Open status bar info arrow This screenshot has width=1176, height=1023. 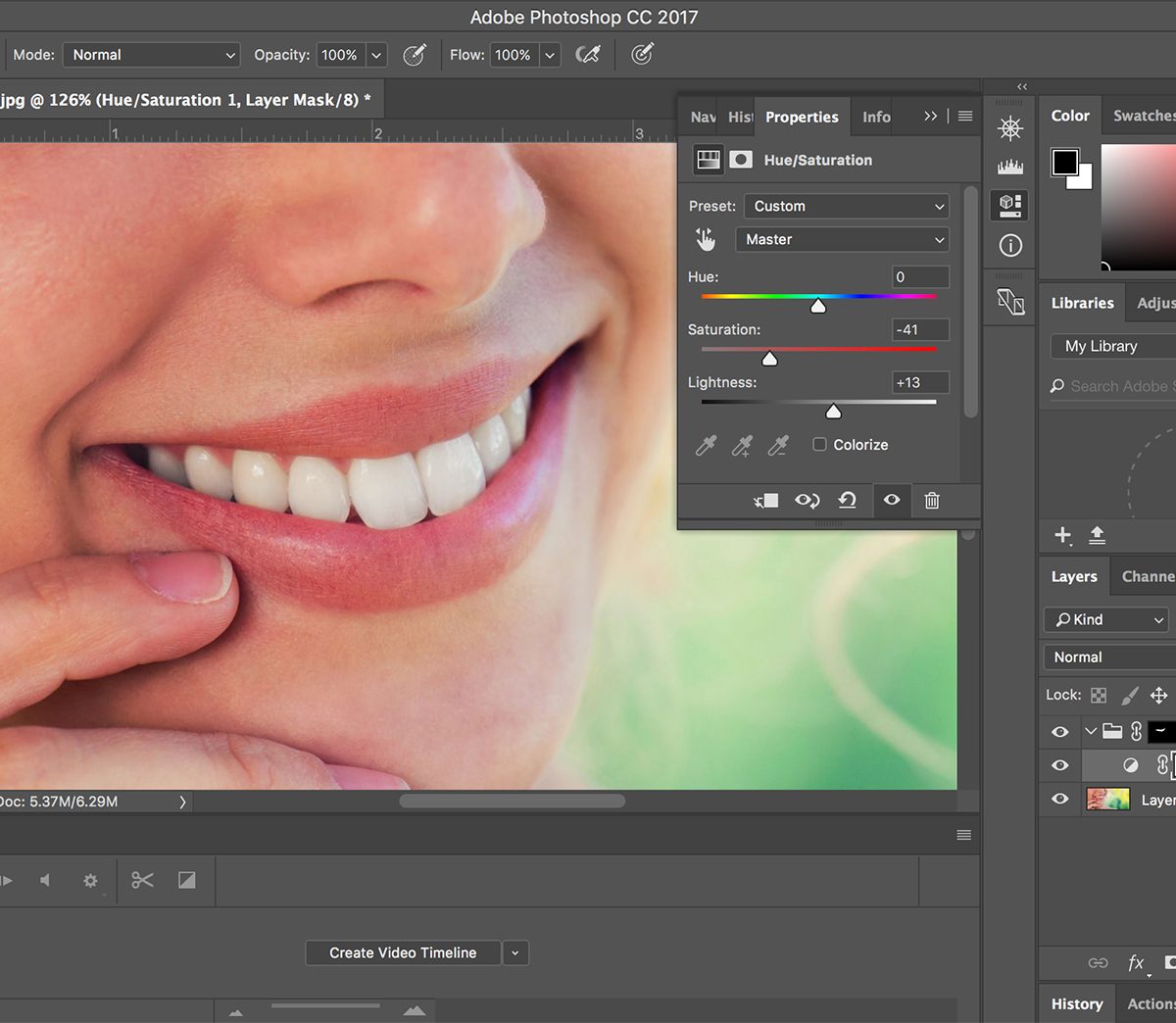182,802
